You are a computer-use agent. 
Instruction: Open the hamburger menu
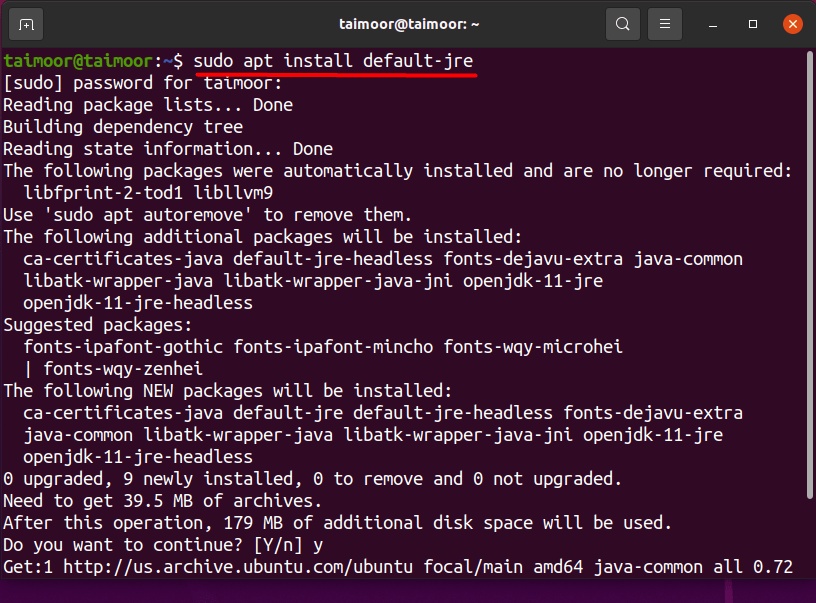(665, 24)
